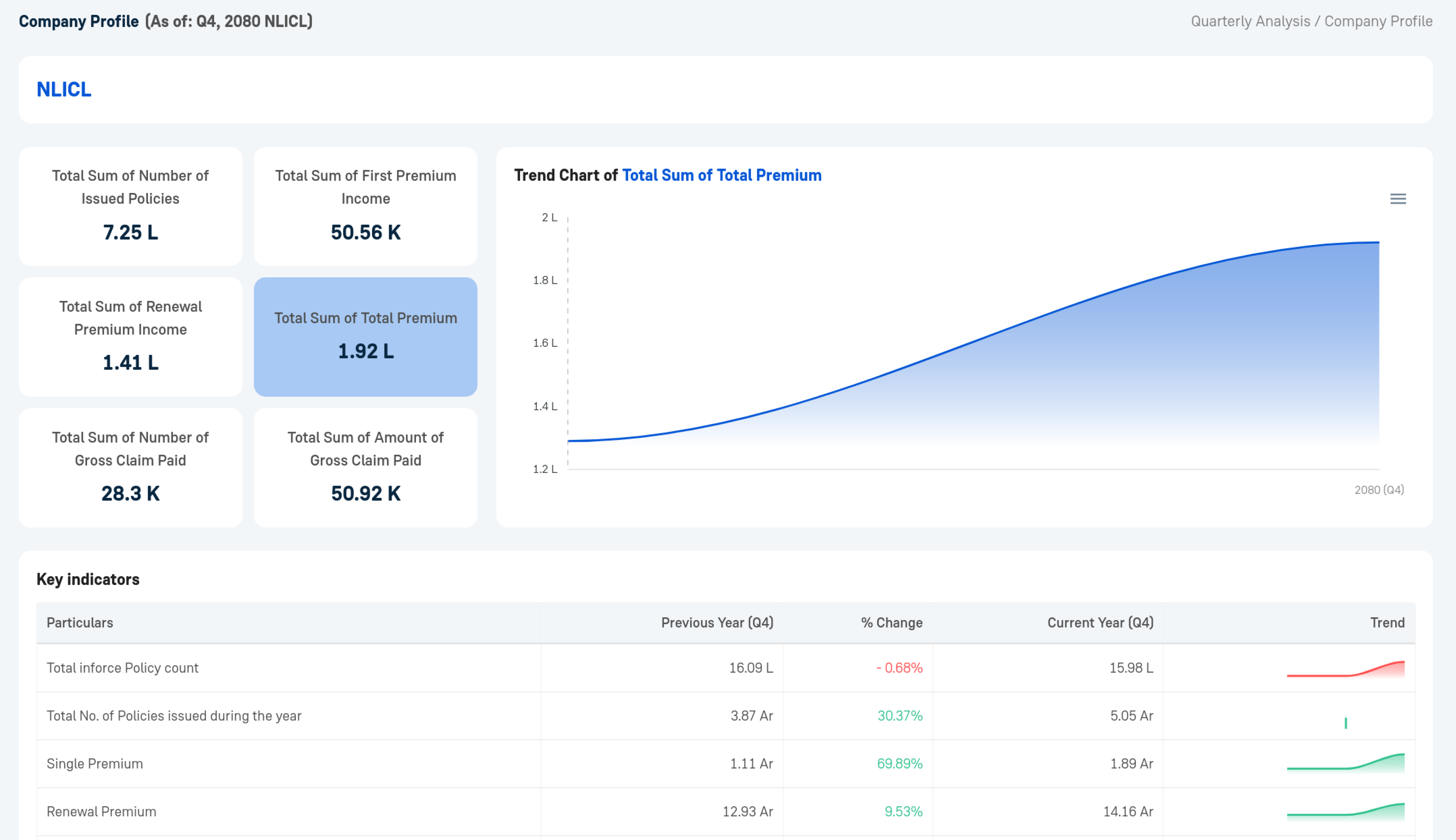Screen dimensions: 1456x840
Task: Click the Total No. of Policies issued row
Action: tap(174, 716)
